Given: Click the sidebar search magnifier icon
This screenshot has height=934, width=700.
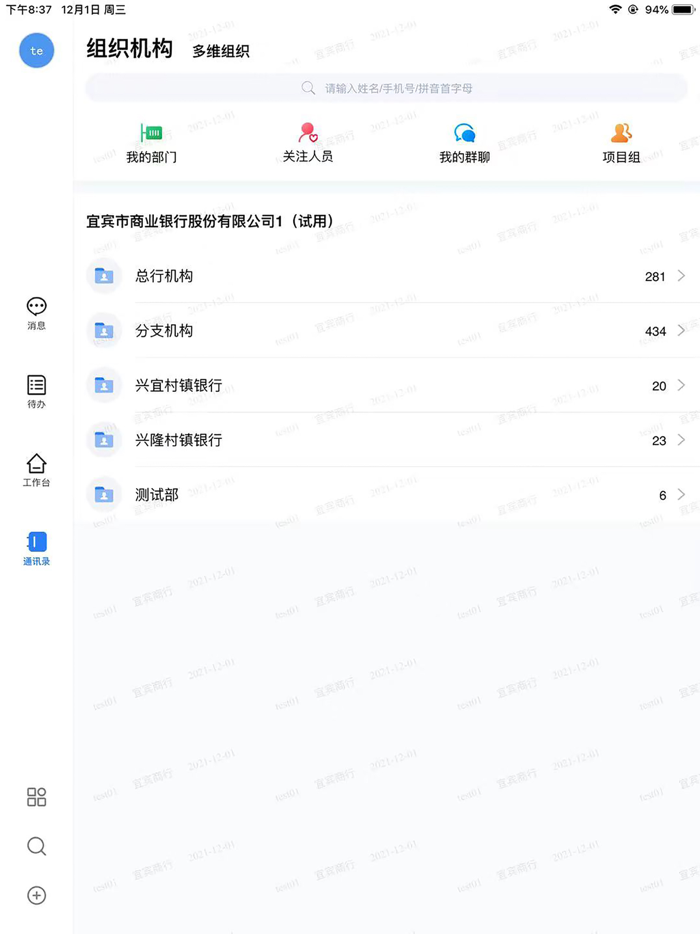Looking at the screenshot, I should pos(36,846).
